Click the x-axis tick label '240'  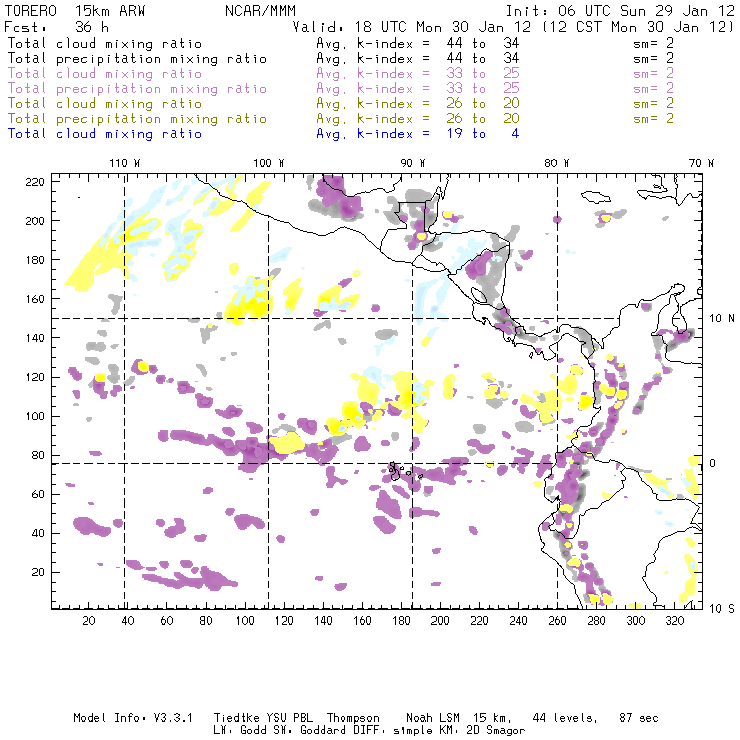point(518,621)
